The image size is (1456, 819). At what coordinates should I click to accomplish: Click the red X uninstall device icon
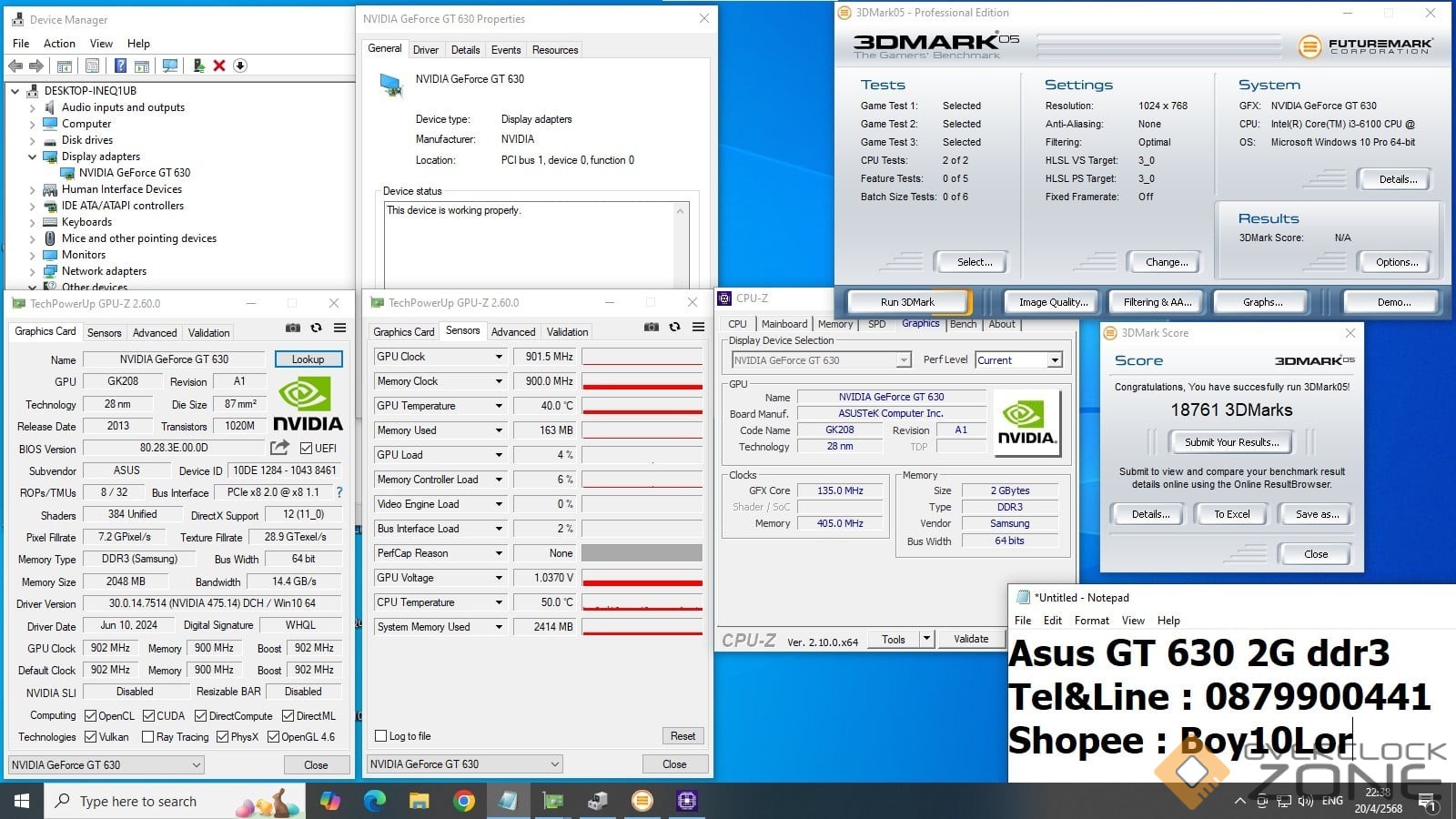pyautogui.click(x=219, y=66)
